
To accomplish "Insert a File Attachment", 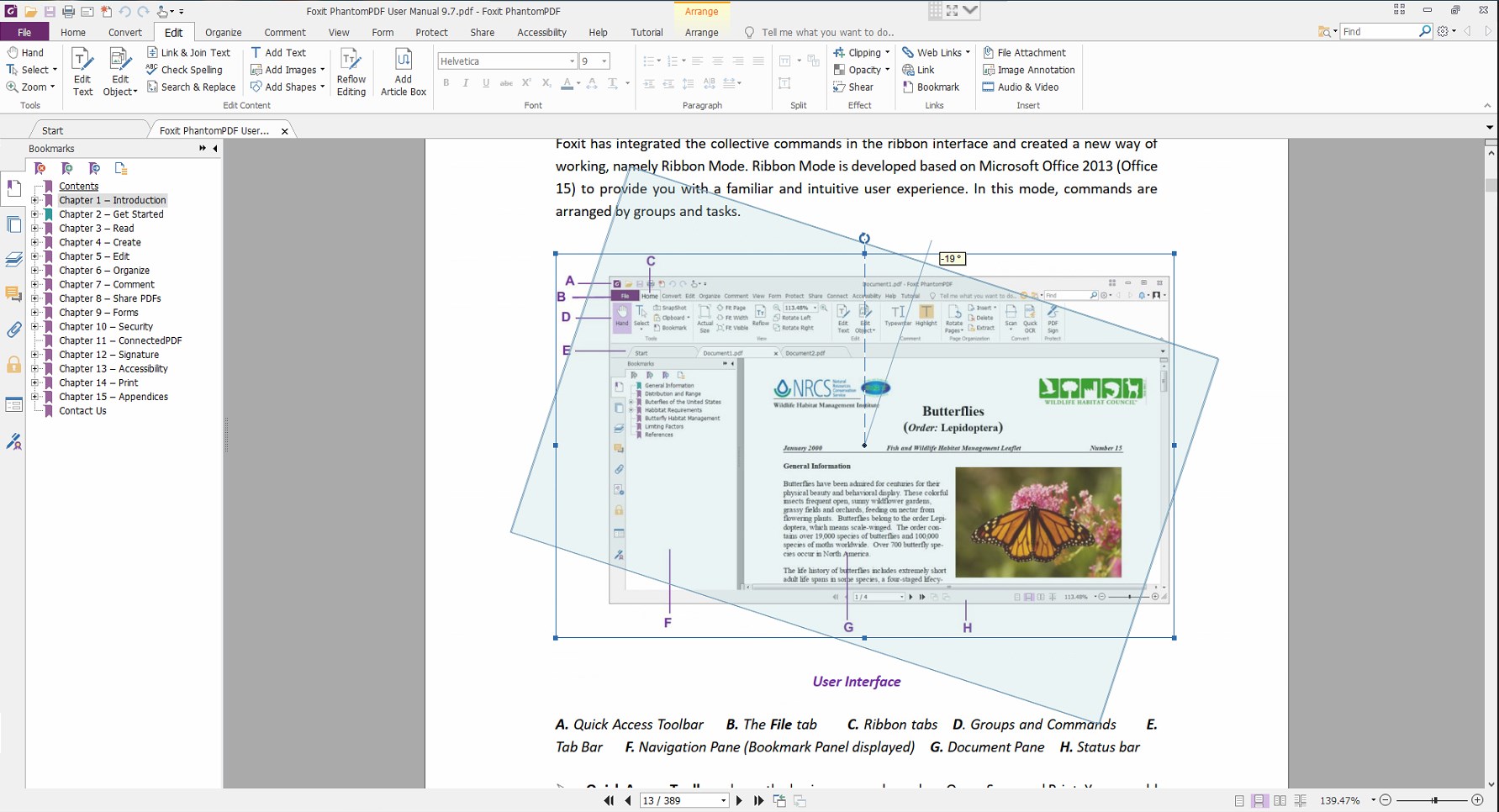I will point(1024,52).
